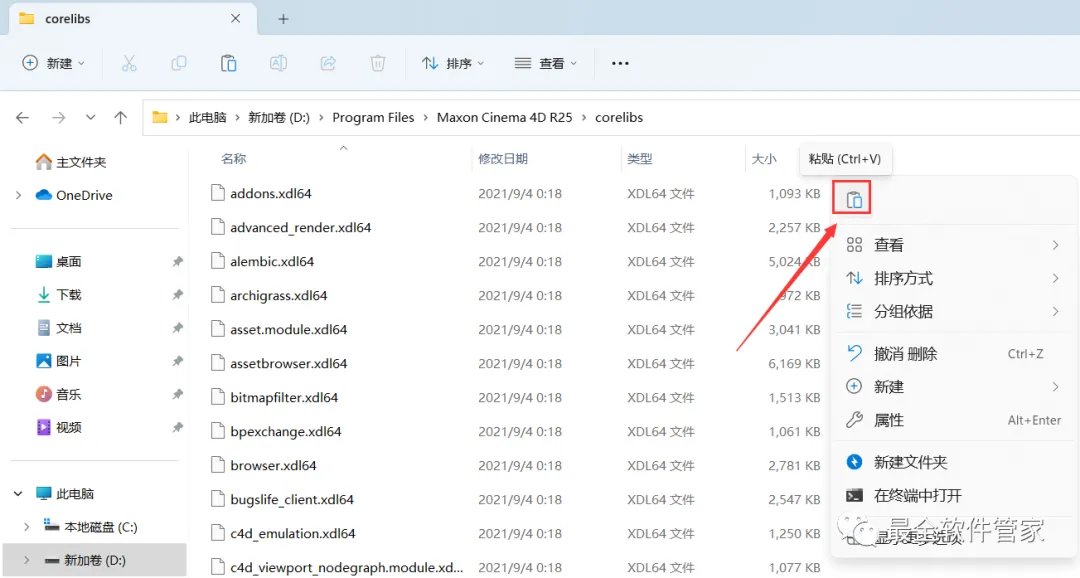
Task: Go back with the left arrow
Action: [23, 118]
